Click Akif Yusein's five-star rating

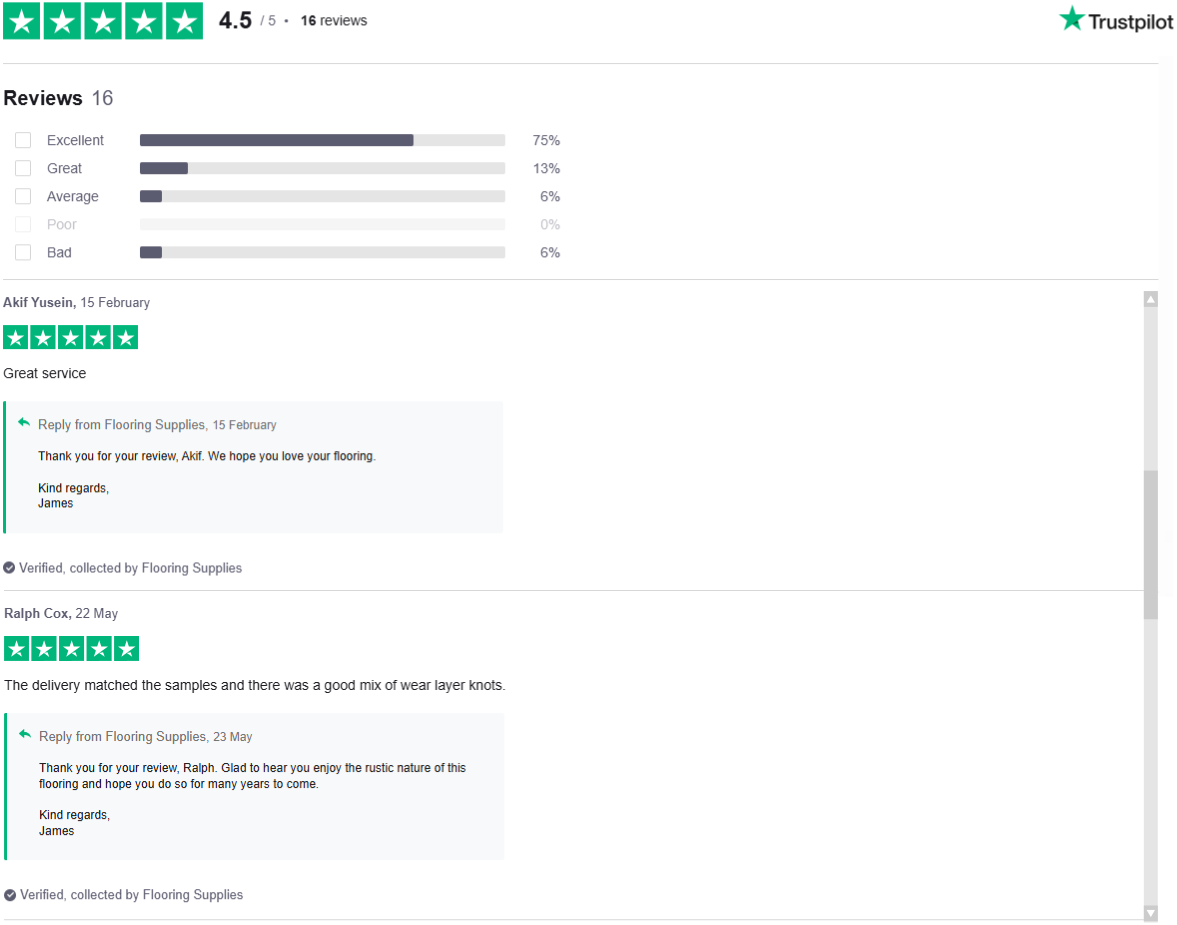tap(70, 338)
